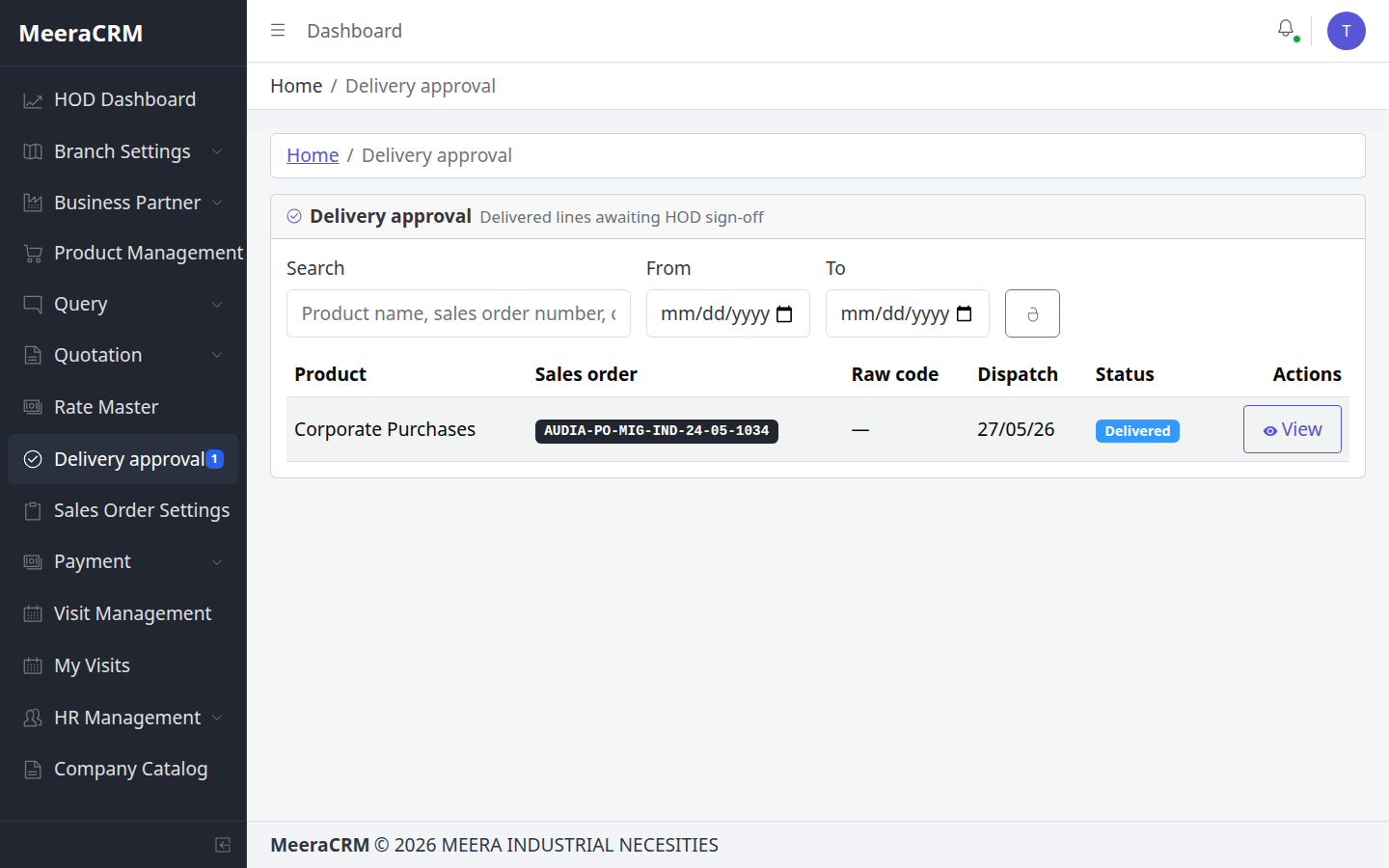Open Visit Management menu item
Screen dimensions: 1389x868
123,613
